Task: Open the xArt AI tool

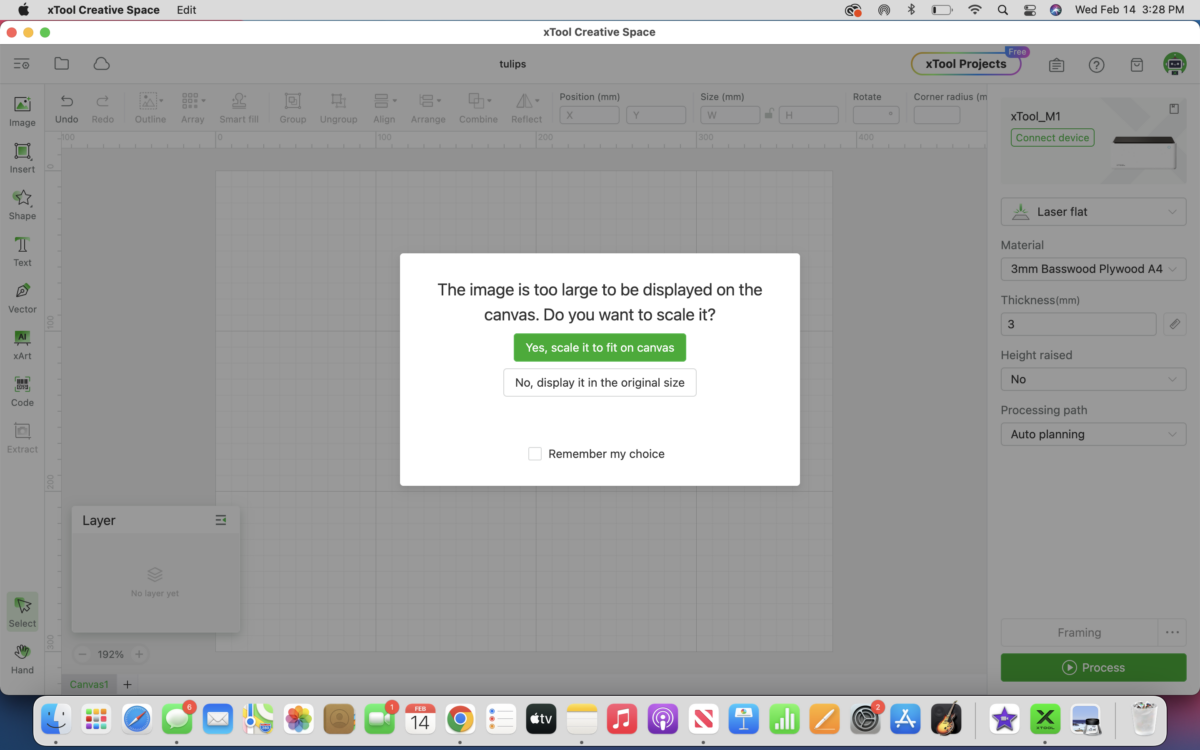Action: click(22, 345)
